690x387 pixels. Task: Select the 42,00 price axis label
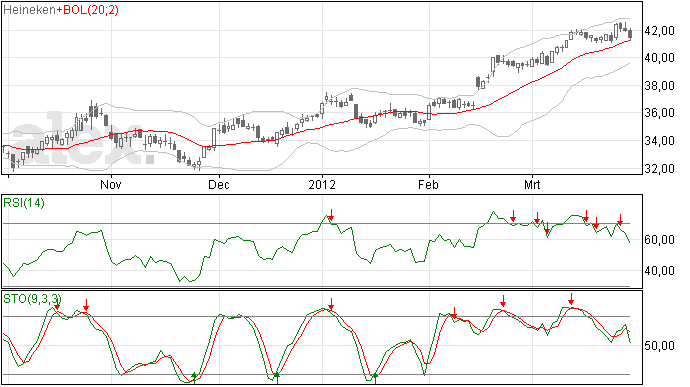point(659,31)
